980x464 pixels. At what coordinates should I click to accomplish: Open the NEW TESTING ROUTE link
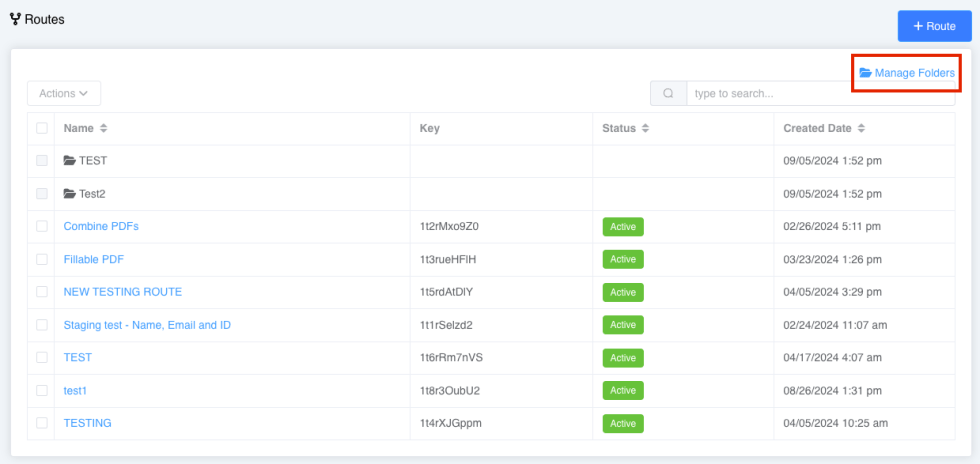click(x=122, y=292)
